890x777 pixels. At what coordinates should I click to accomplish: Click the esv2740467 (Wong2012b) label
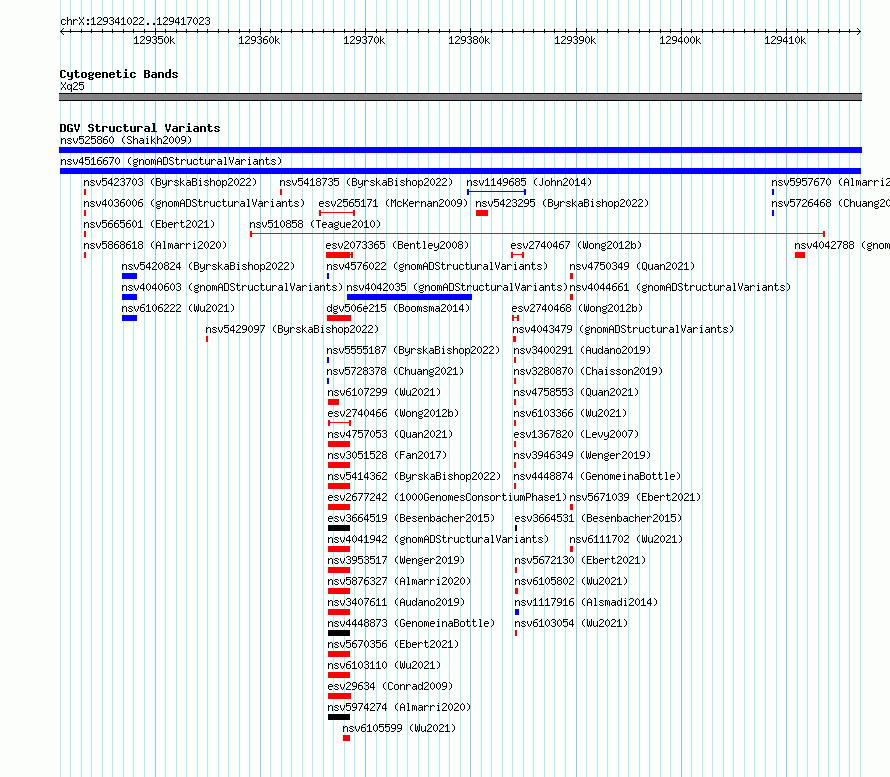[x=576, y=245]
